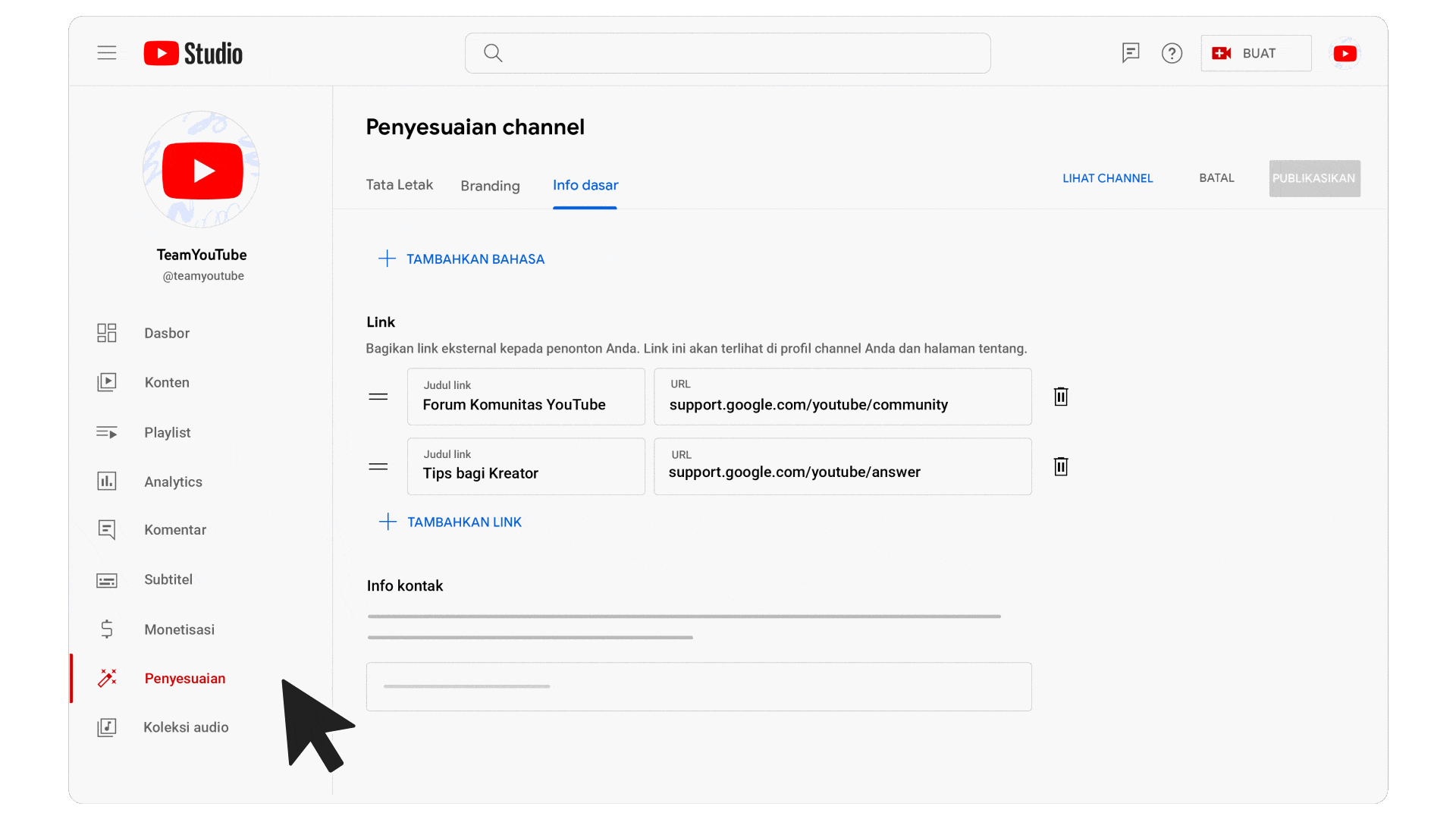Click LIHAT CHANNEL to preview channel
This screenshot has height=819, width=1456.
(1108, 178)
